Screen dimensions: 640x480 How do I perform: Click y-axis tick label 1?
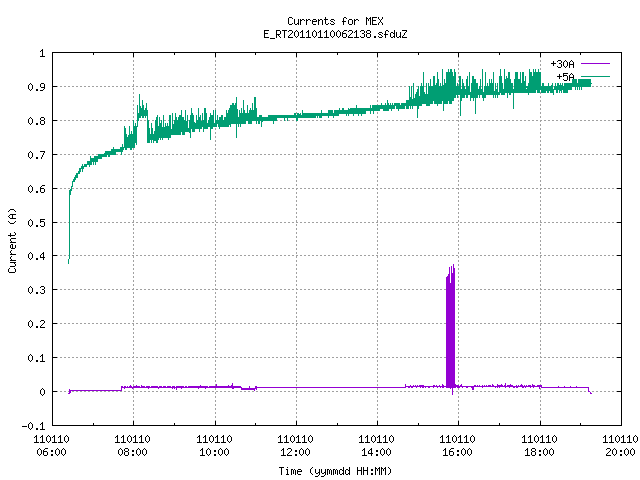pyautogui.click(x=42, y=53)
